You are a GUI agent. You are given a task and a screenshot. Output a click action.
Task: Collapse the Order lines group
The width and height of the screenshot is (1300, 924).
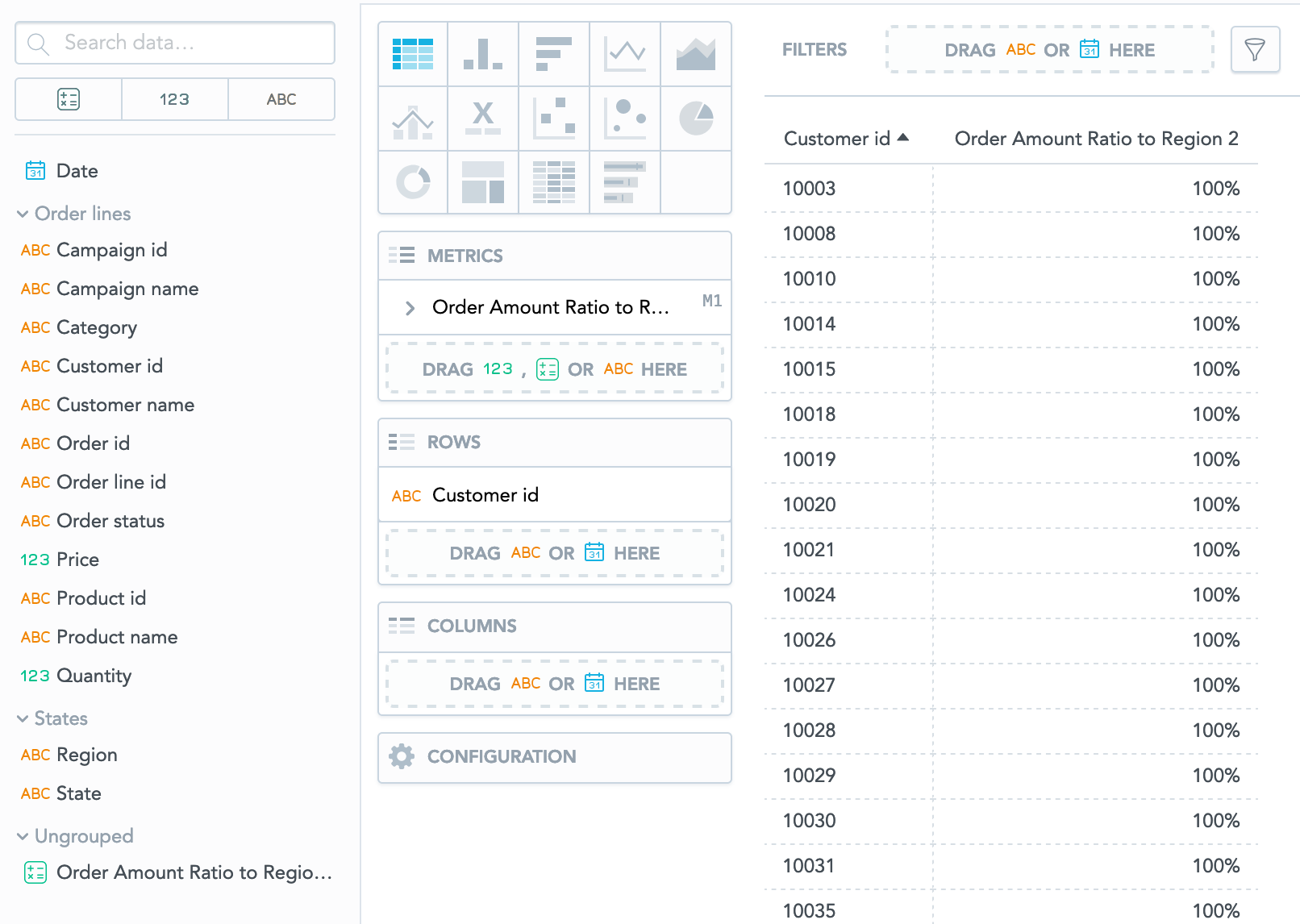click(22, 214)
